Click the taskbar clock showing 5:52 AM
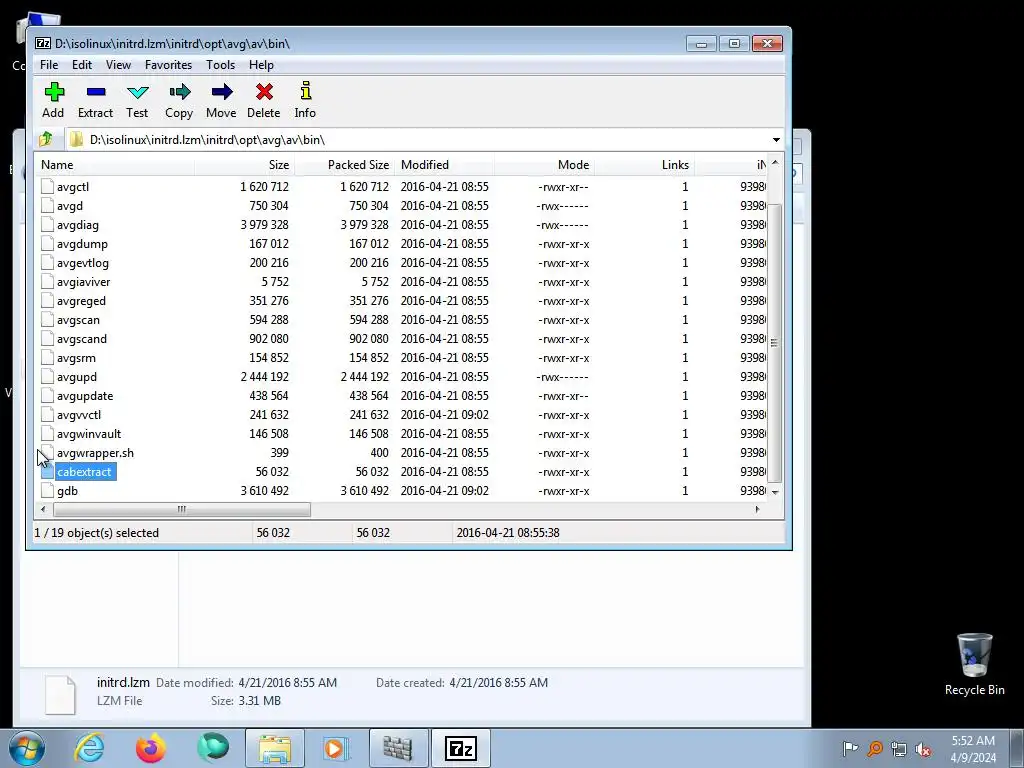 tap(973, 748)
